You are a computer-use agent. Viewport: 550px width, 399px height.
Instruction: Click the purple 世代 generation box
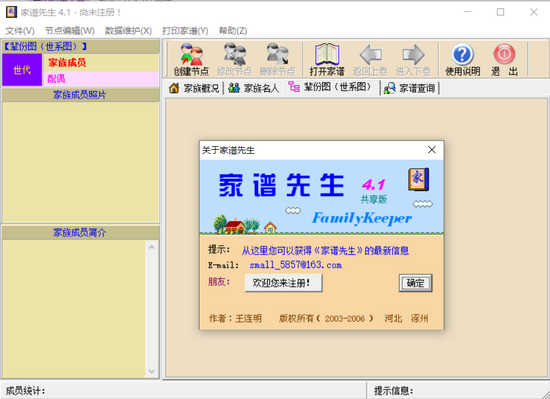coord(22,70)
